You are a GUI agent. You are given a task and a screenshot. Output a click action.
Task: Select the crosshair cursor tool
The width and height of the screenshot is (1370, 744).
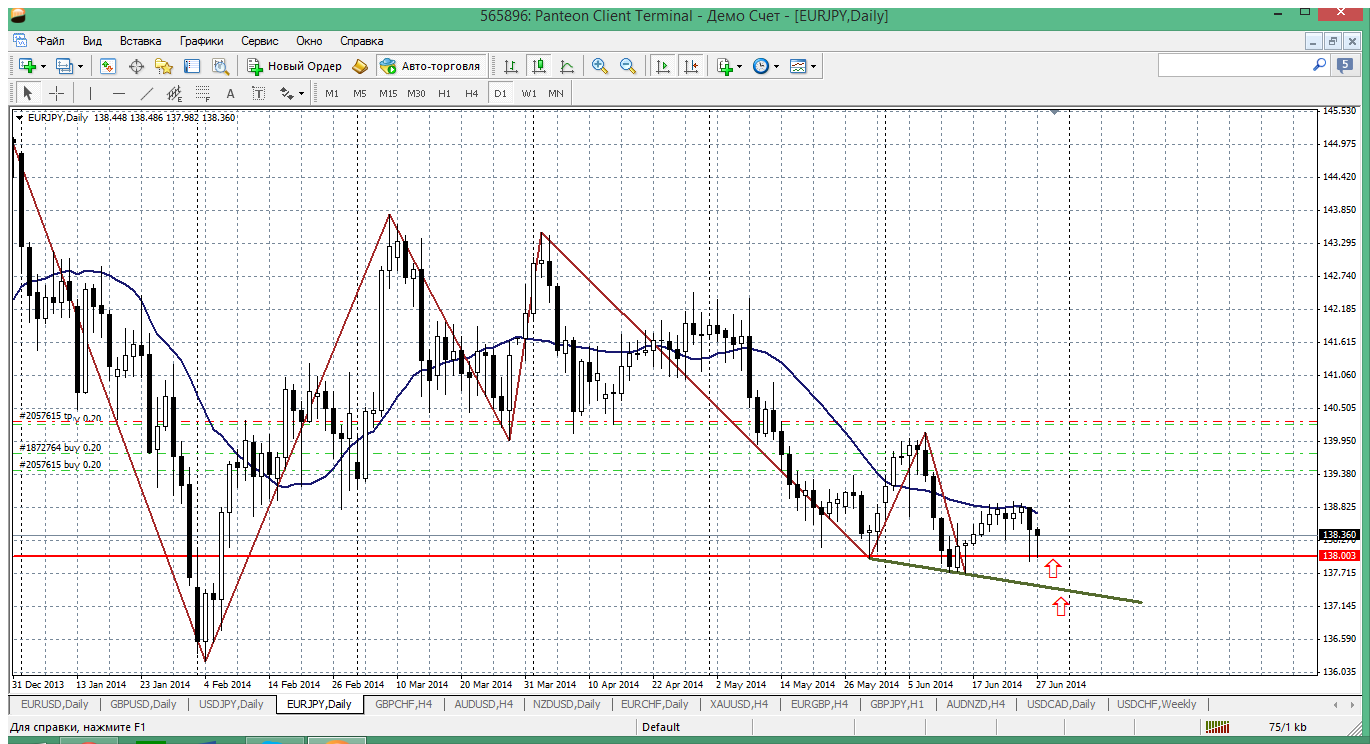click(x=57, y=93)
